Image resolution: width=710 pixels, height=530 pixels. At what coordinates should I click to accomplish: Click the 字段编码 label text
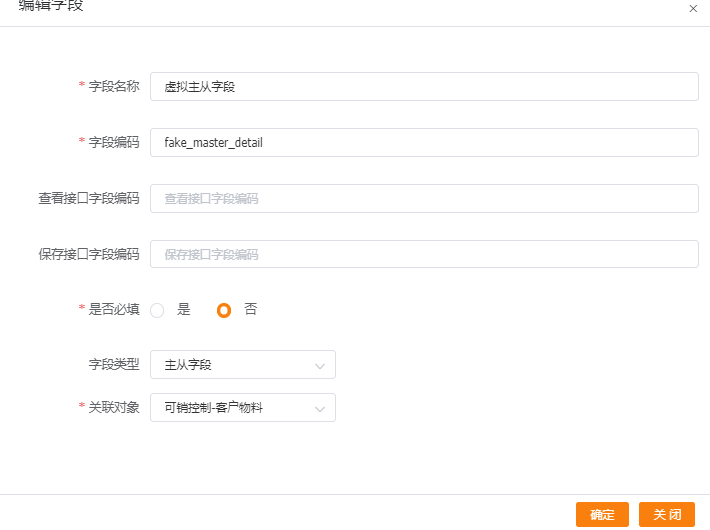pos(114,142)
